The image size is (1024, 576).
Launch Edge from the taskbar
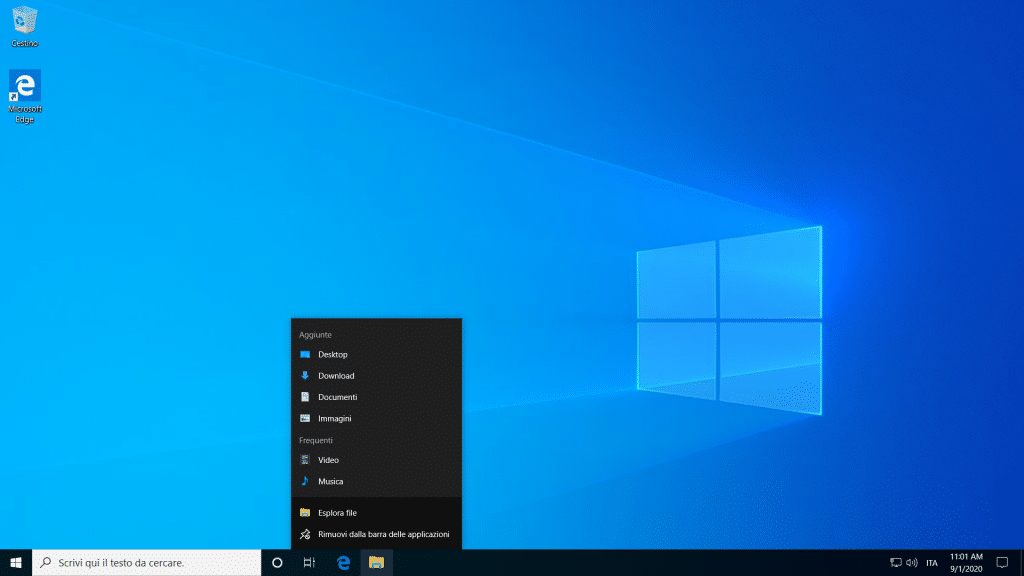343,563
